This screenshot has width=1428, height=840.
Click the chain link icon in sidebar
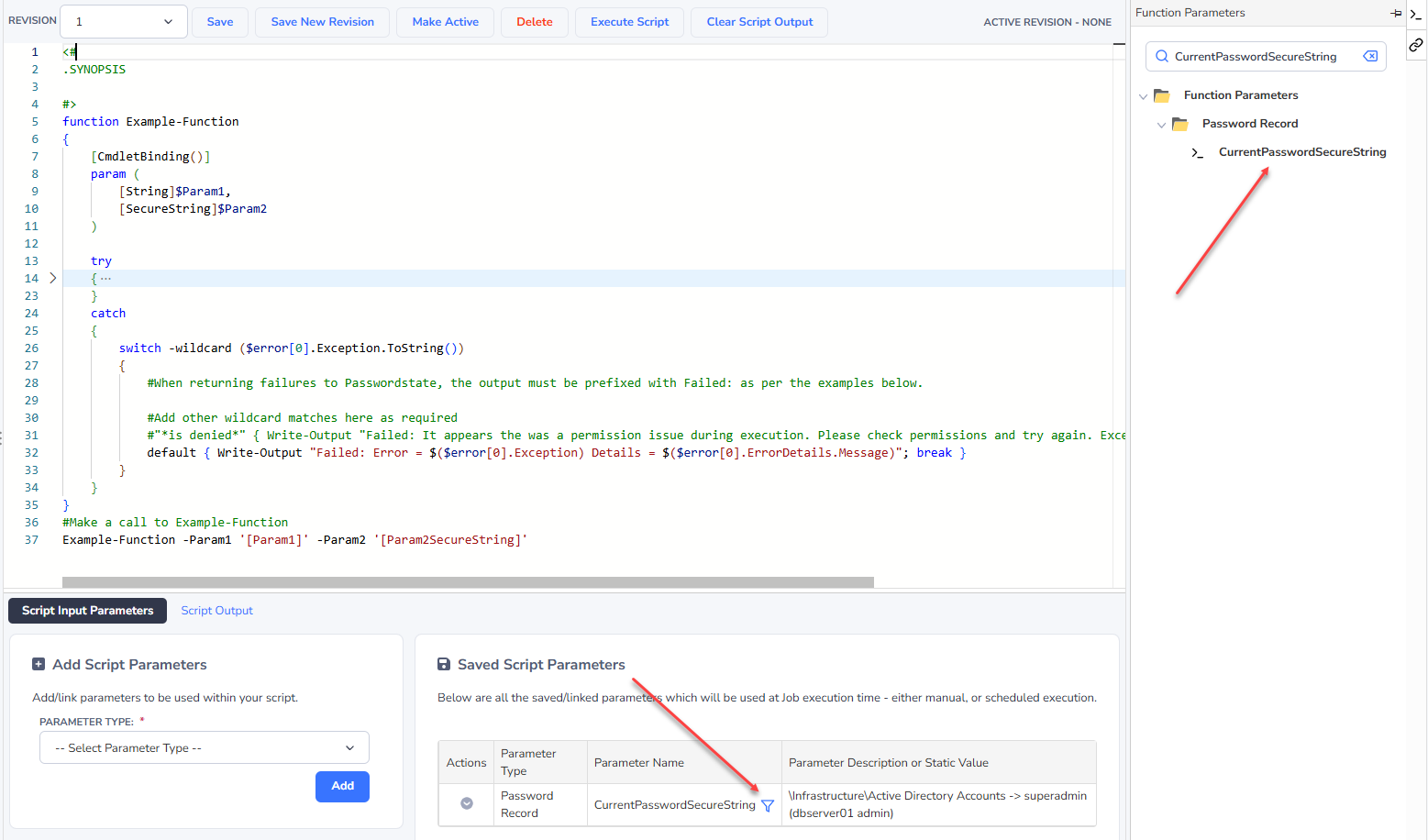click(1416, 44)
